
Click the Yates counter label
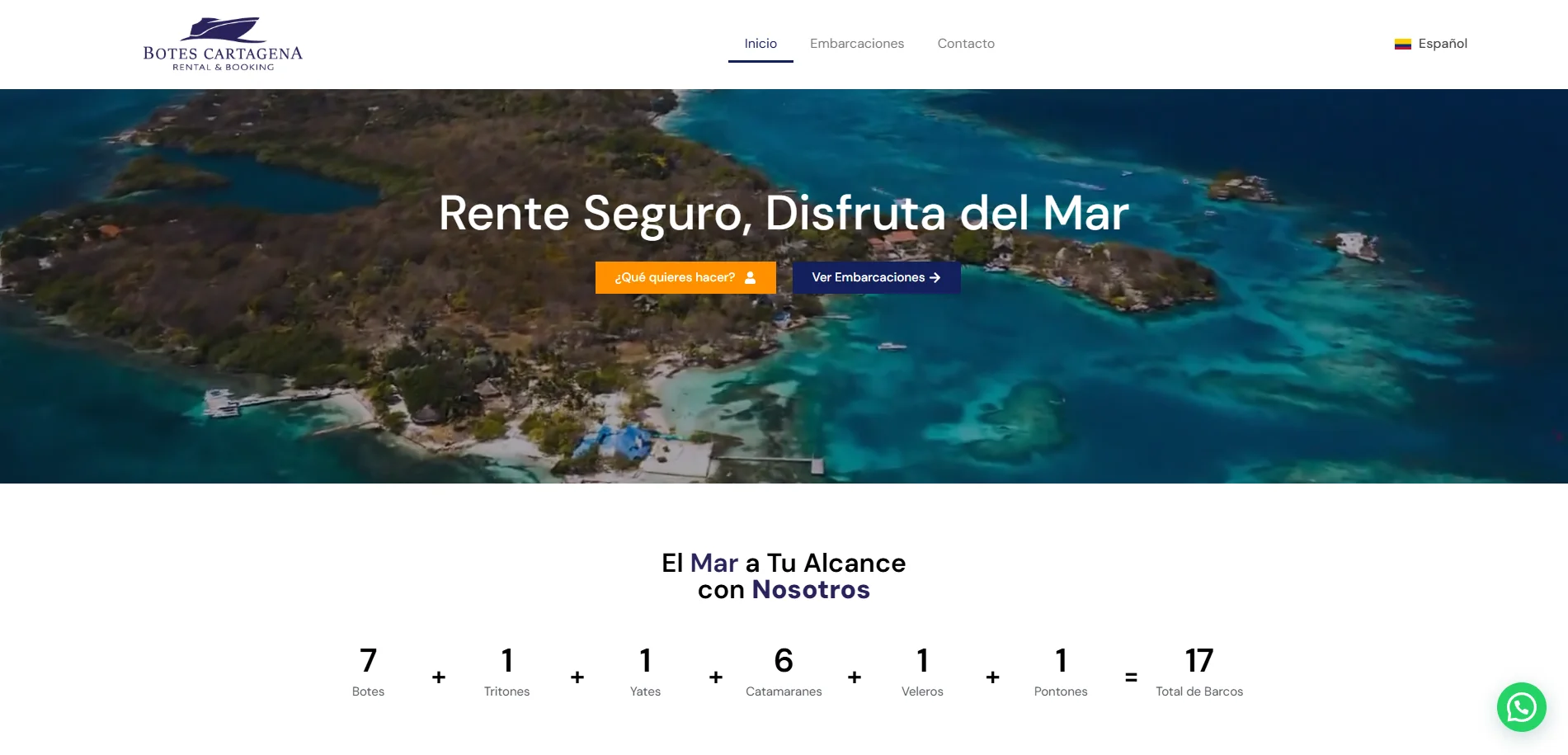[645, 691]
